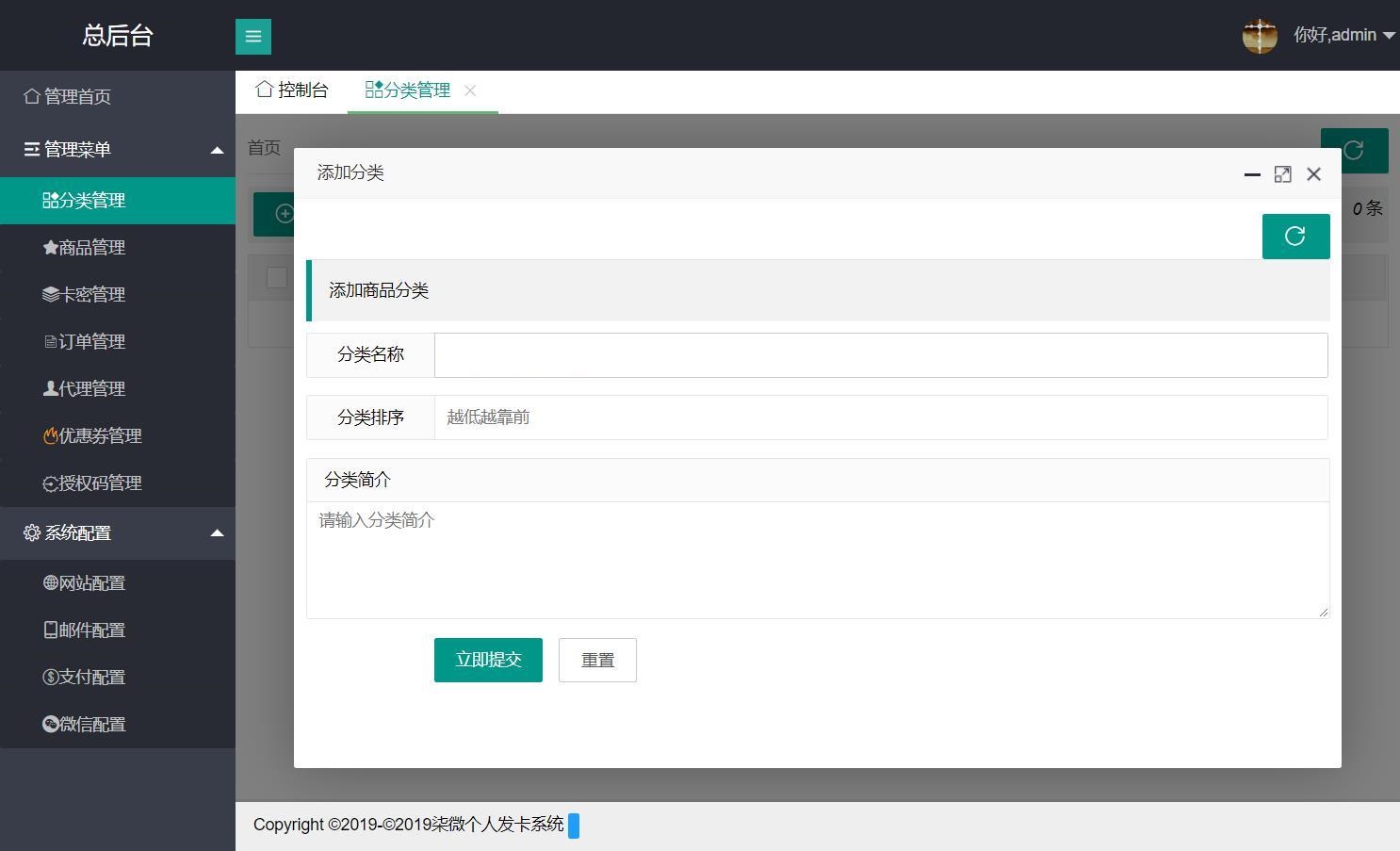This screenshot has width=1400, height=851.
Task: Toggle the hamburger sidebar collapse icon
Action: pyautogui.click(x=252, y=37)
